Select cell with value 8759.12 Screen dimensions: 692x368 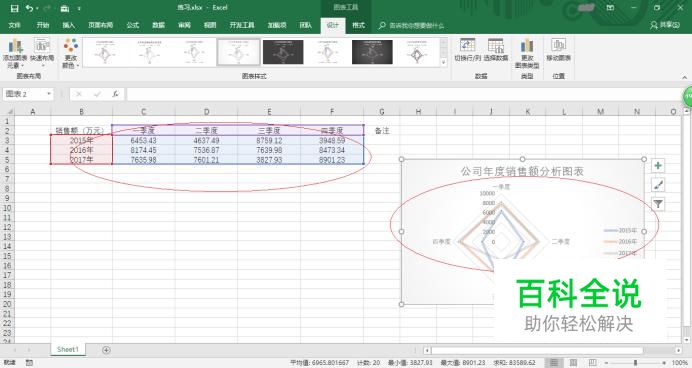pos(269,141)
